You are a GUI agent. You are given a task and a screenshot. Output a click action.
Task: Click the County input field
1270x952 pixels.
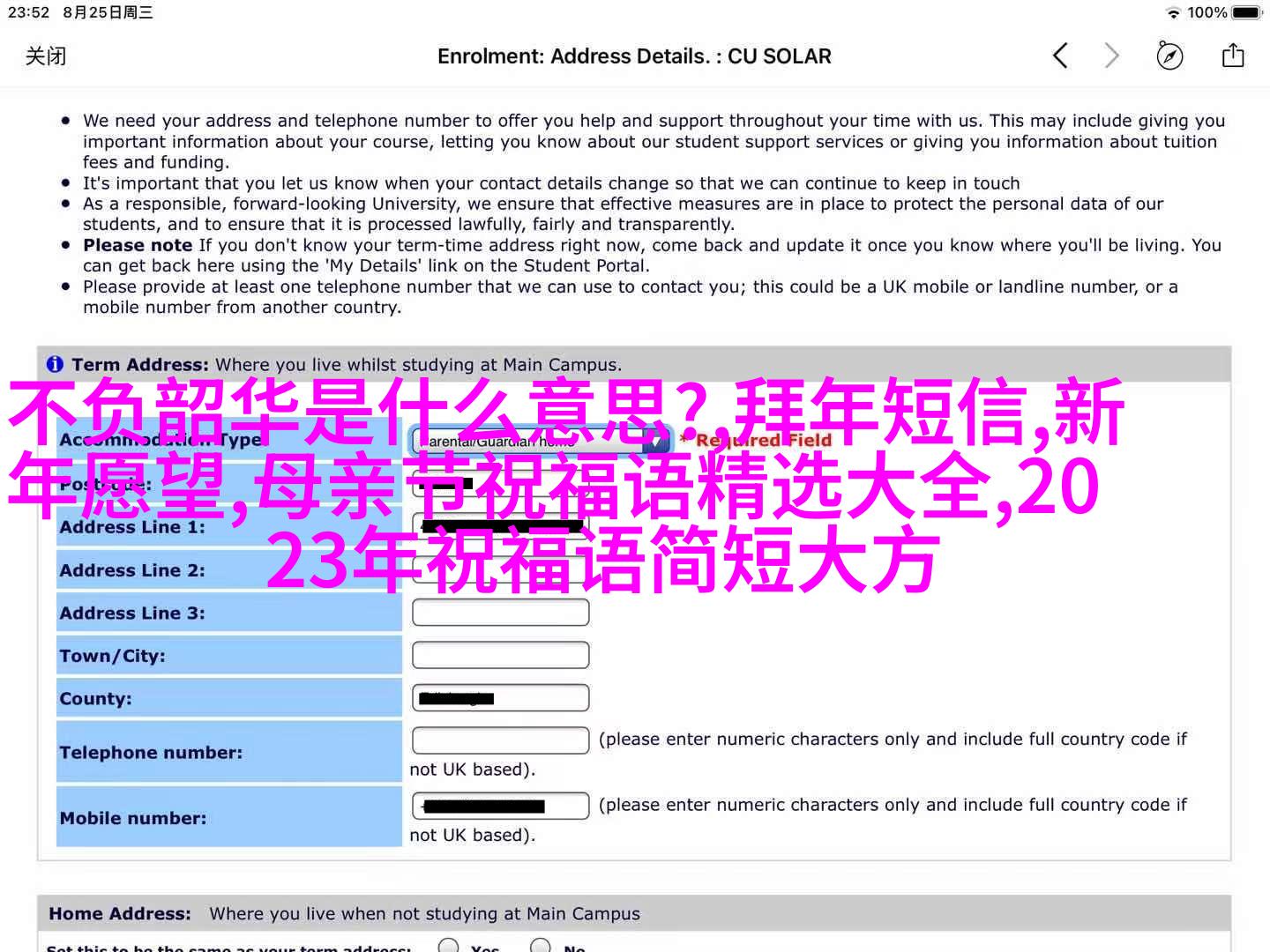pyautogui.click(x=500, y=698)
